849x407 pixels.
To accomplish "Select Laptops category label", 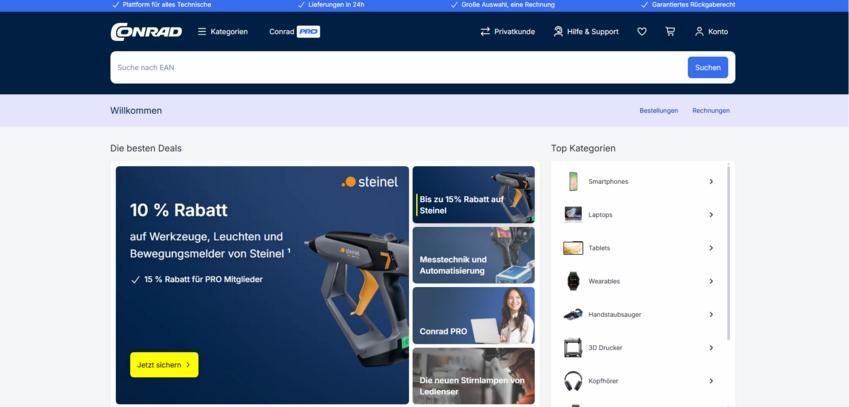I will (600, 215).
